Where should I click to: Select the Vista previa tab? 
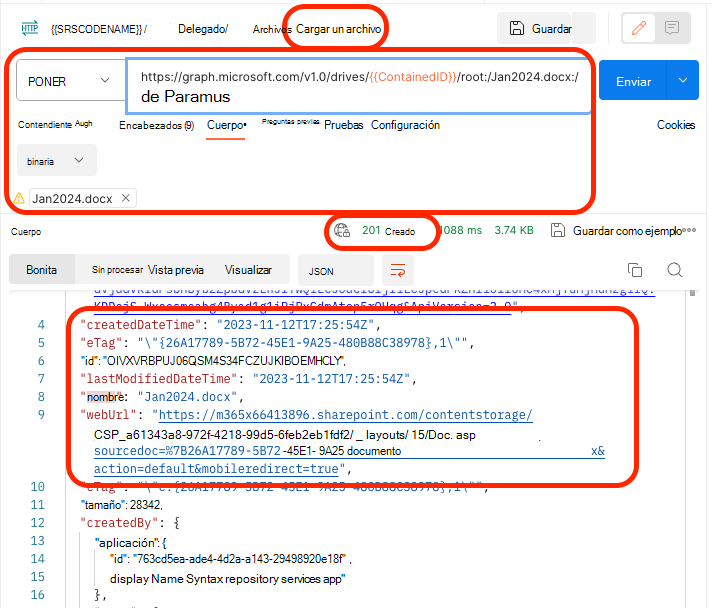[x=176, y=270]
